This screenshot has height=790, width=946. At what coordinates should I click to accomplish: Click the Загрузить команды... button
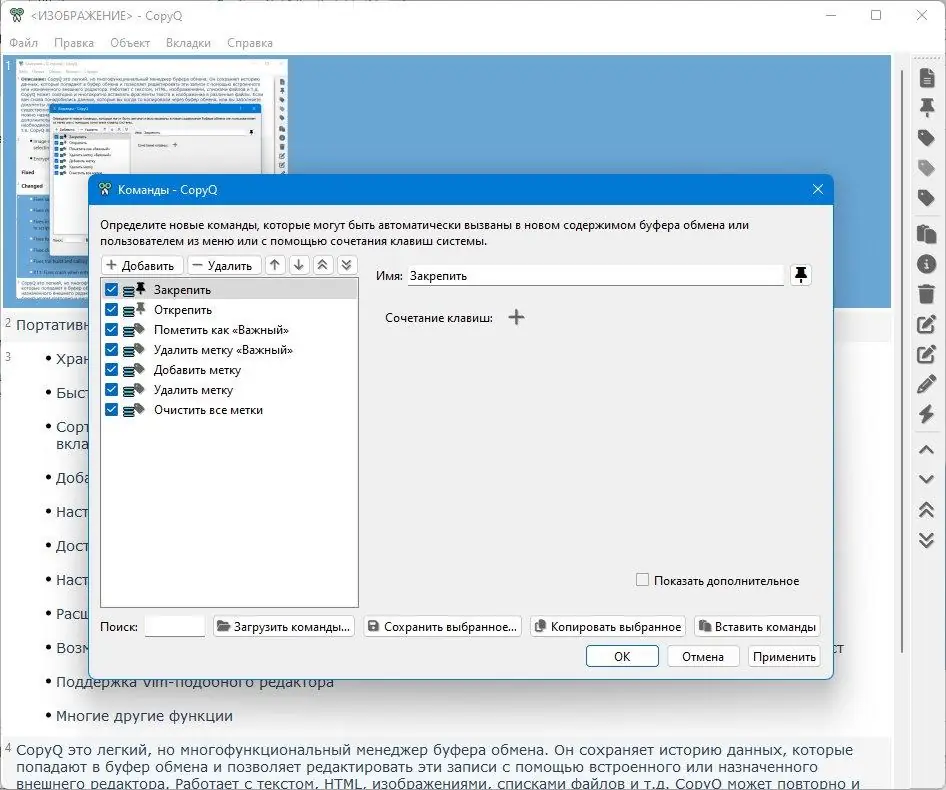click(x=284, y=626)
